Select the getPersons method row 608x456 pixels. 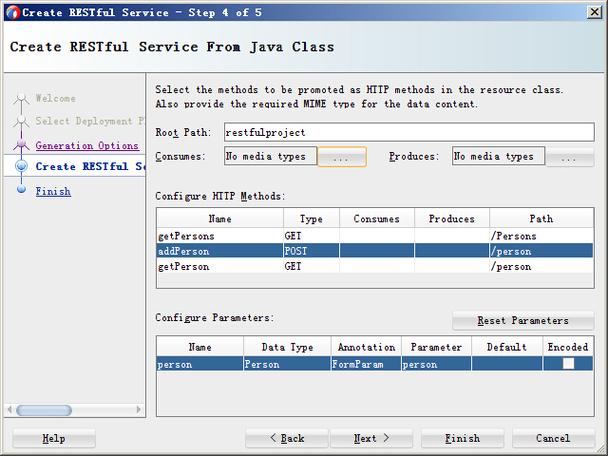click(x=375, y=236)
